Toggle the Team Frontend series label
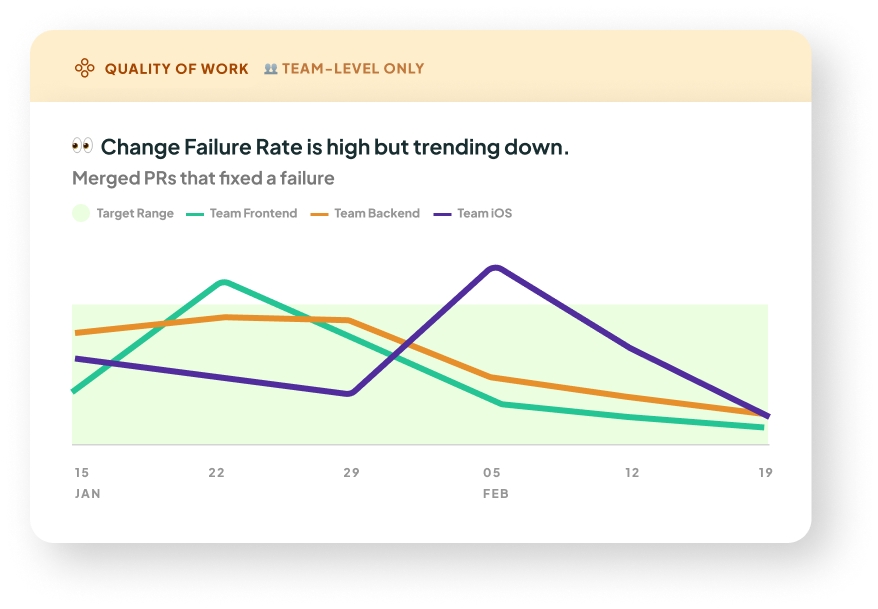The image size is (878, 609). tap(253, 213)
